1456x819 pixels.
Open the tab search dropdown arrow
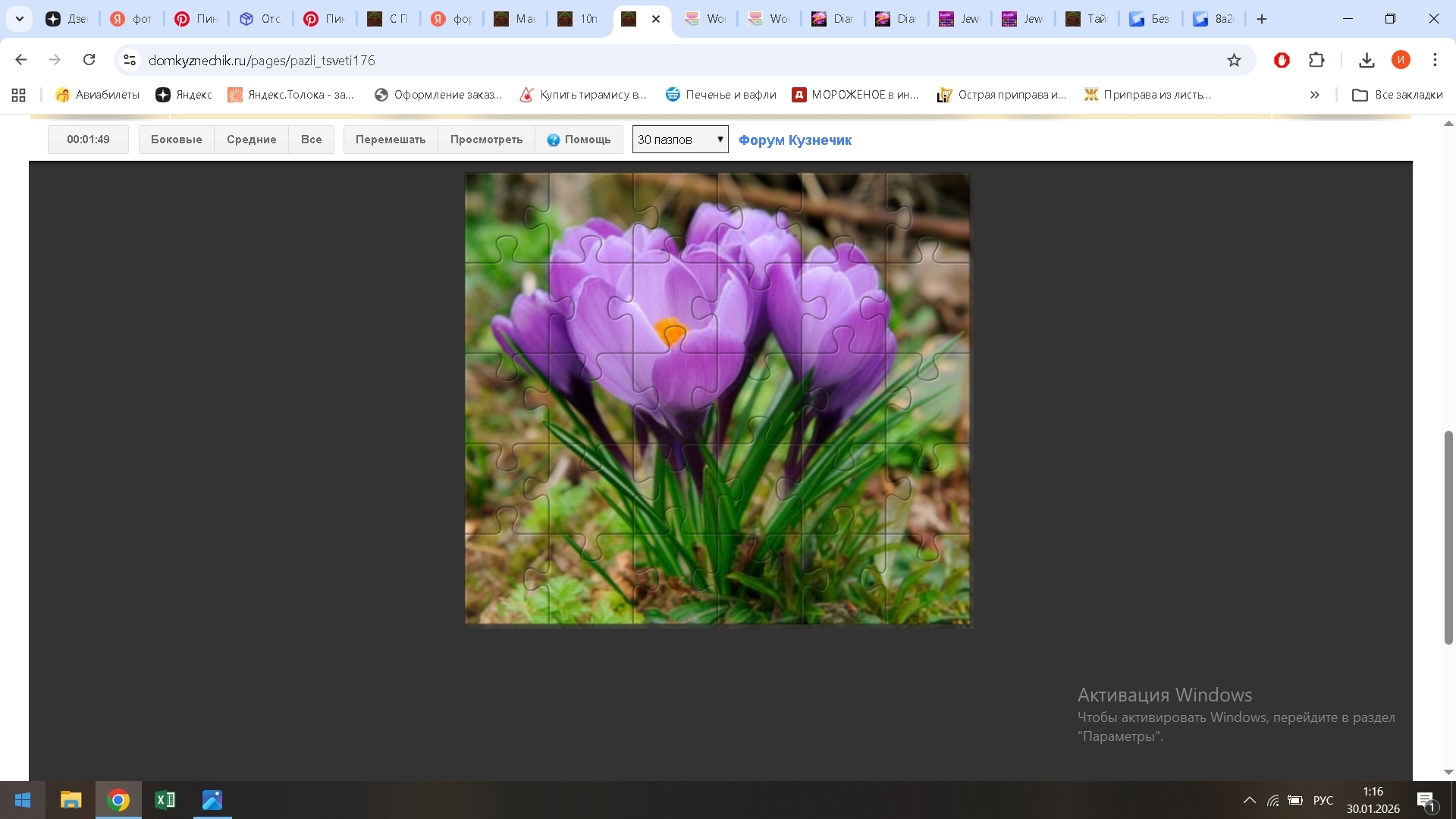coord(20,19)
